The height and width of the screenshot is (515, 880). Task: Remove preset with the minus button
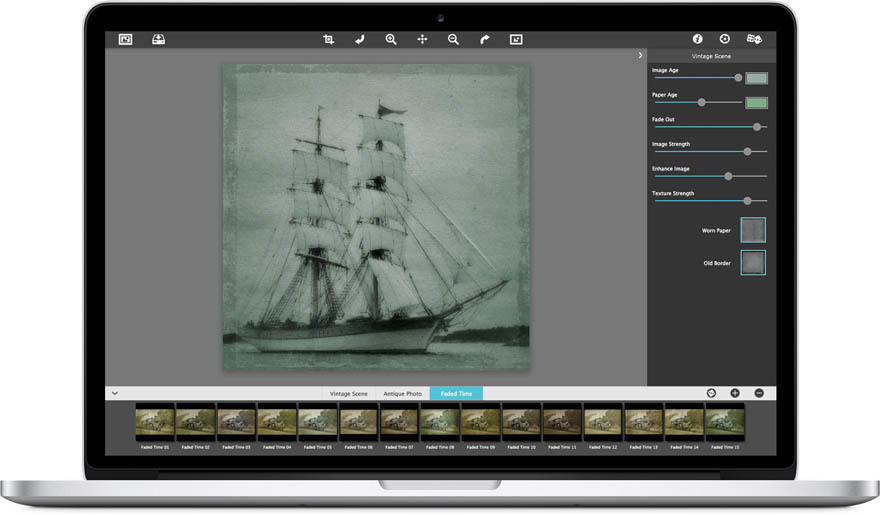coord(759,394)
